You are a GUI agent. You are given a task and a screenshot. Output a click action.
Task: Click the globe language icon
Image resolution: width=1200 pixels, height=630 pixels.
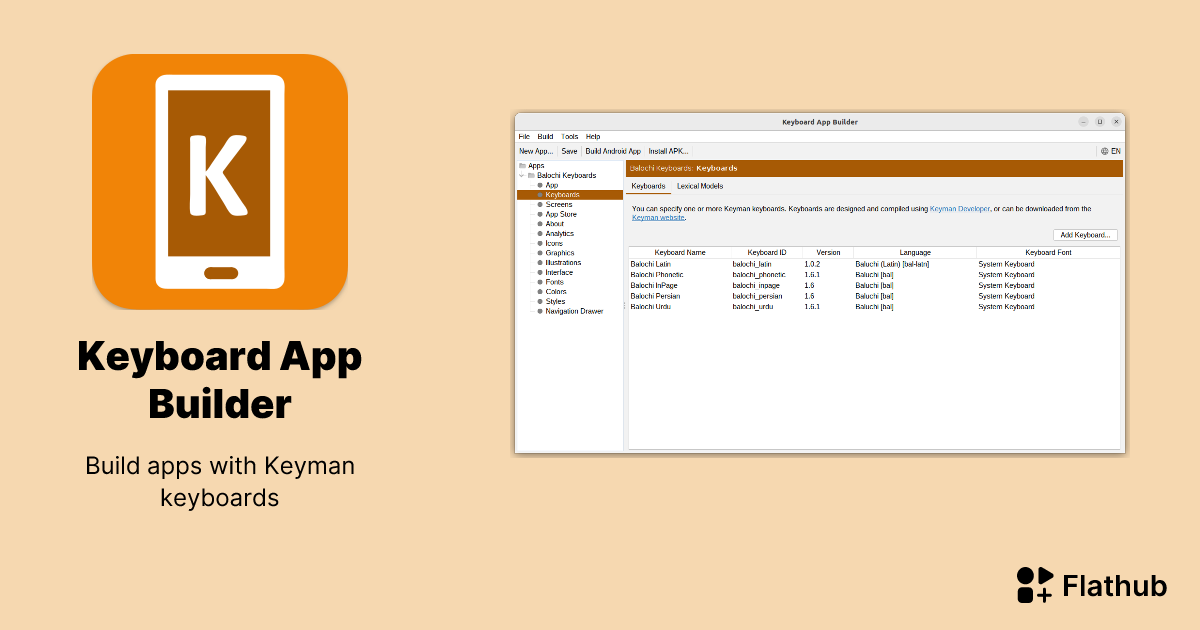1103,150
